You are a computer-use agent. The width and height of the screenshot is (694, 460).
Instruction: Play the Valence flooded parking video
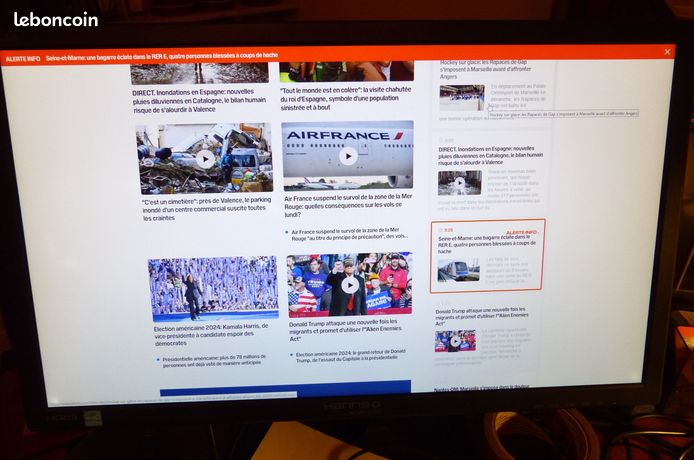(x=205, y=159)
